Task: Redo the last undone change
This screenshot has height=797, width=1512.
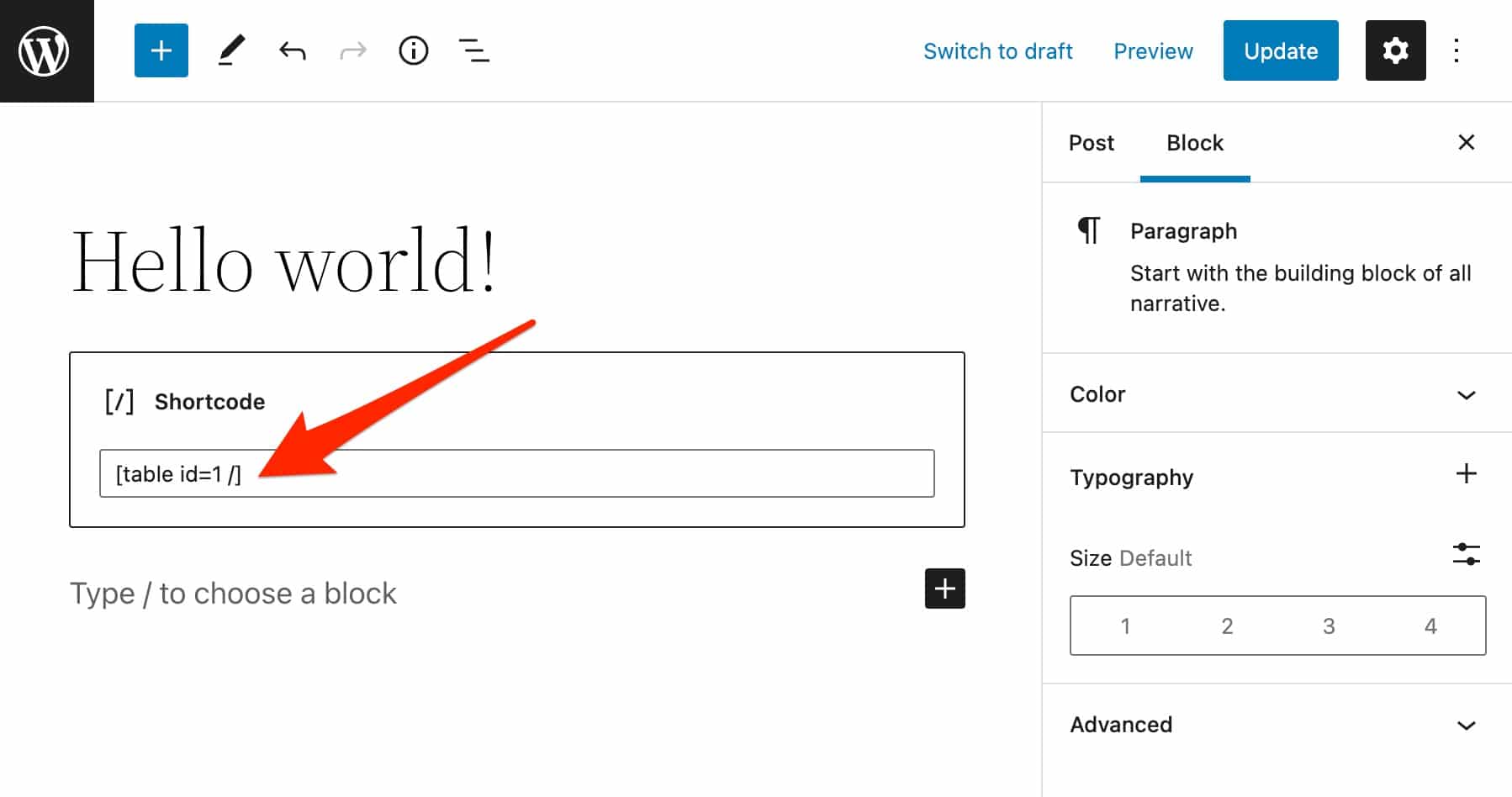Action: (353, 51)
